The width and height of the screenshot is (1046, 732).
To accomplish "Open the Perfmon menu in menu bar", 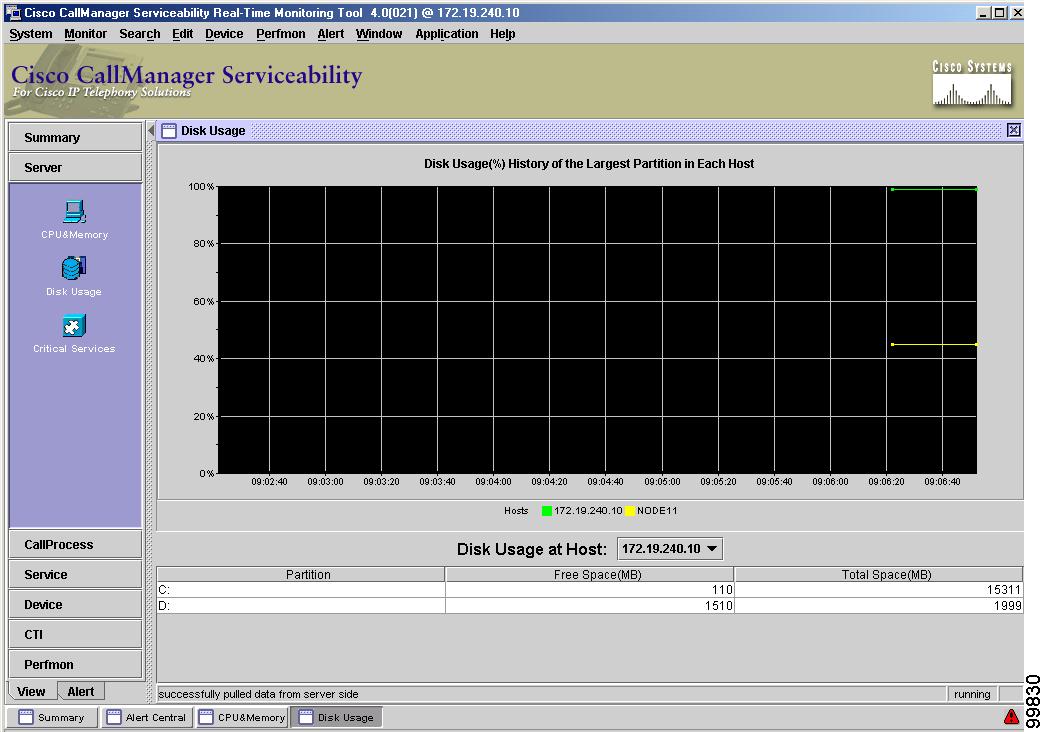I will tap(280, 33).
